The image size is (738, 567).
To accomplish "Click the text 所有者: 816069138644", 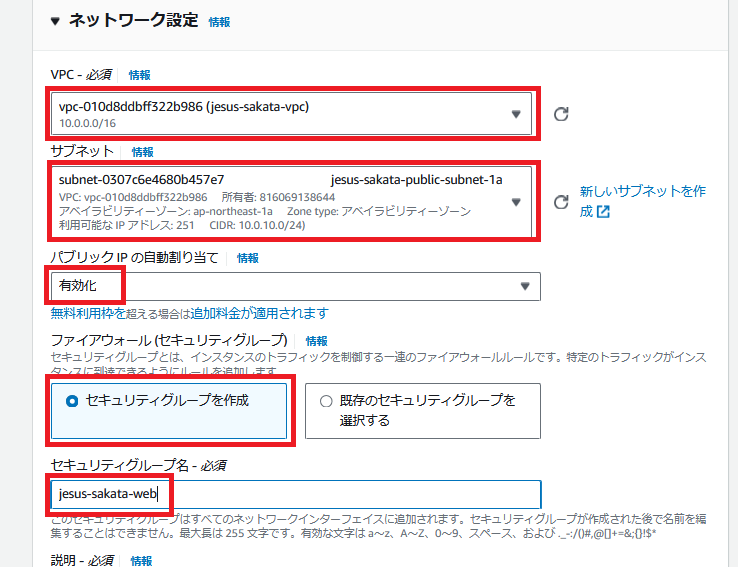I will point(278,197).
